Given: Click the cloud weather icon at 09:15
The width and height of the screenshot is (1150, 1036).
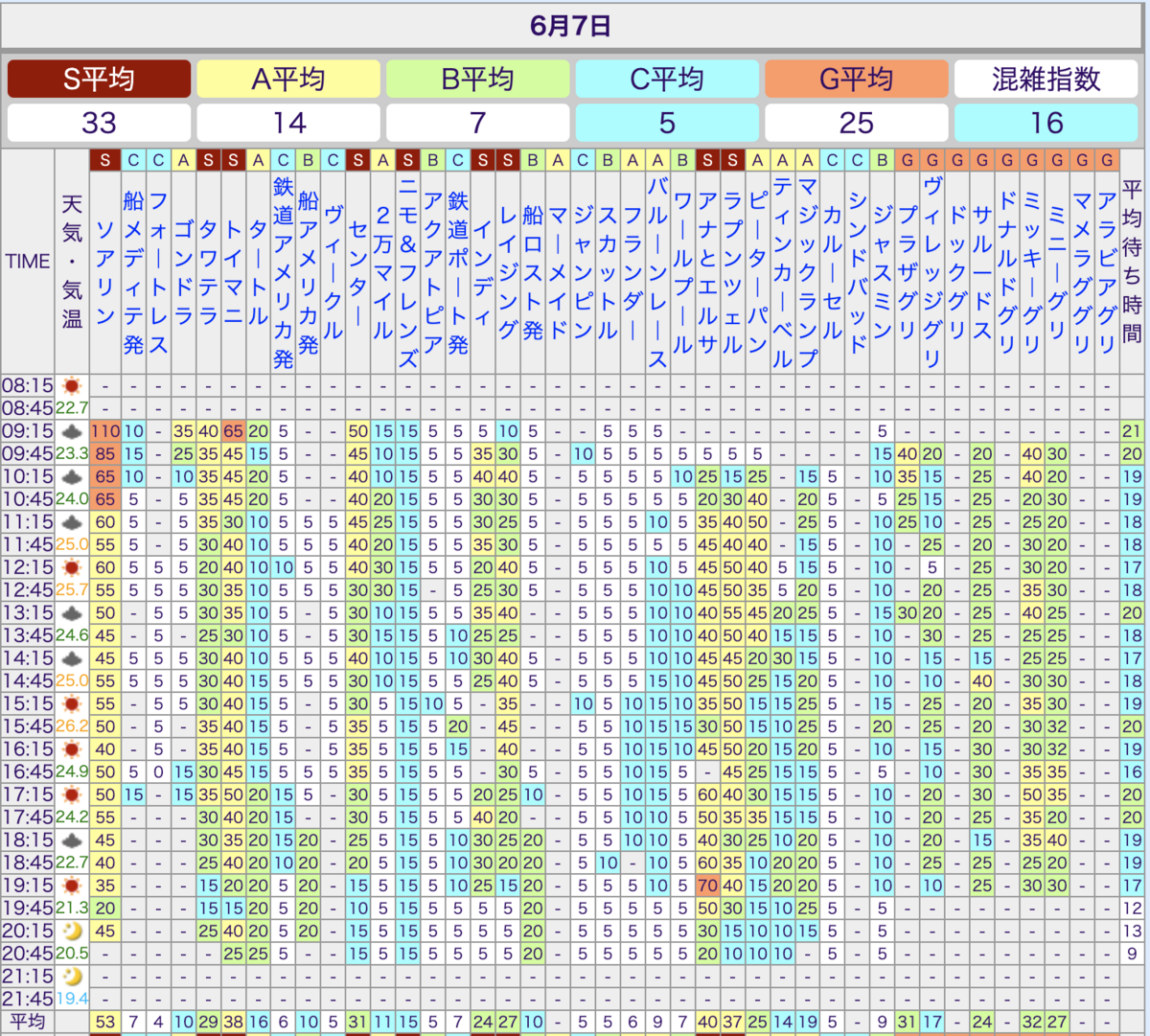Looking at the screenshot, I should point(72,432).
